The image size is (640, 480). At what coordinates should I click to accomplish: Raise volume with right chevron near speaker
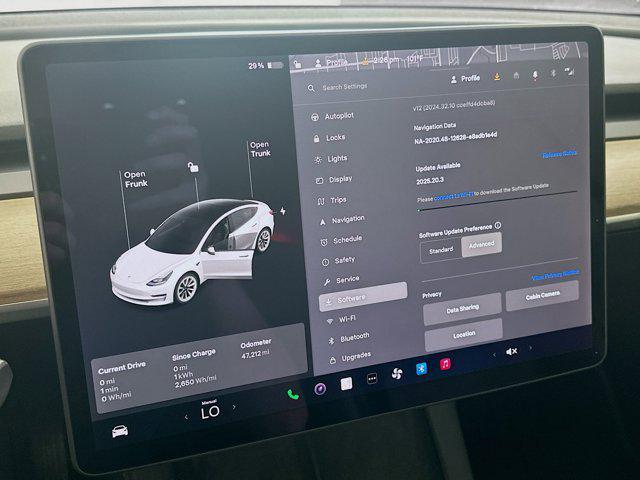pyautogui.click(x=530, y=348)
